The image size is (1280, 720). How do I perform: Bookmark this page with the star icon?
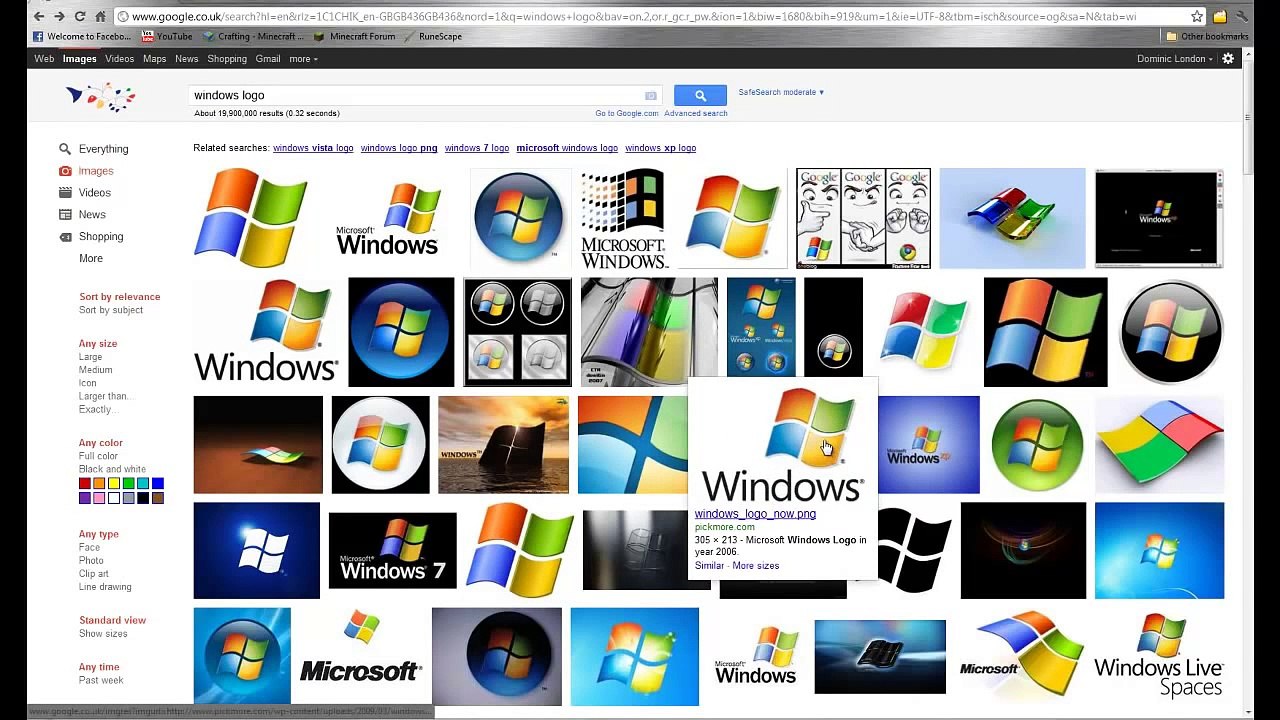click(1196, 16)
